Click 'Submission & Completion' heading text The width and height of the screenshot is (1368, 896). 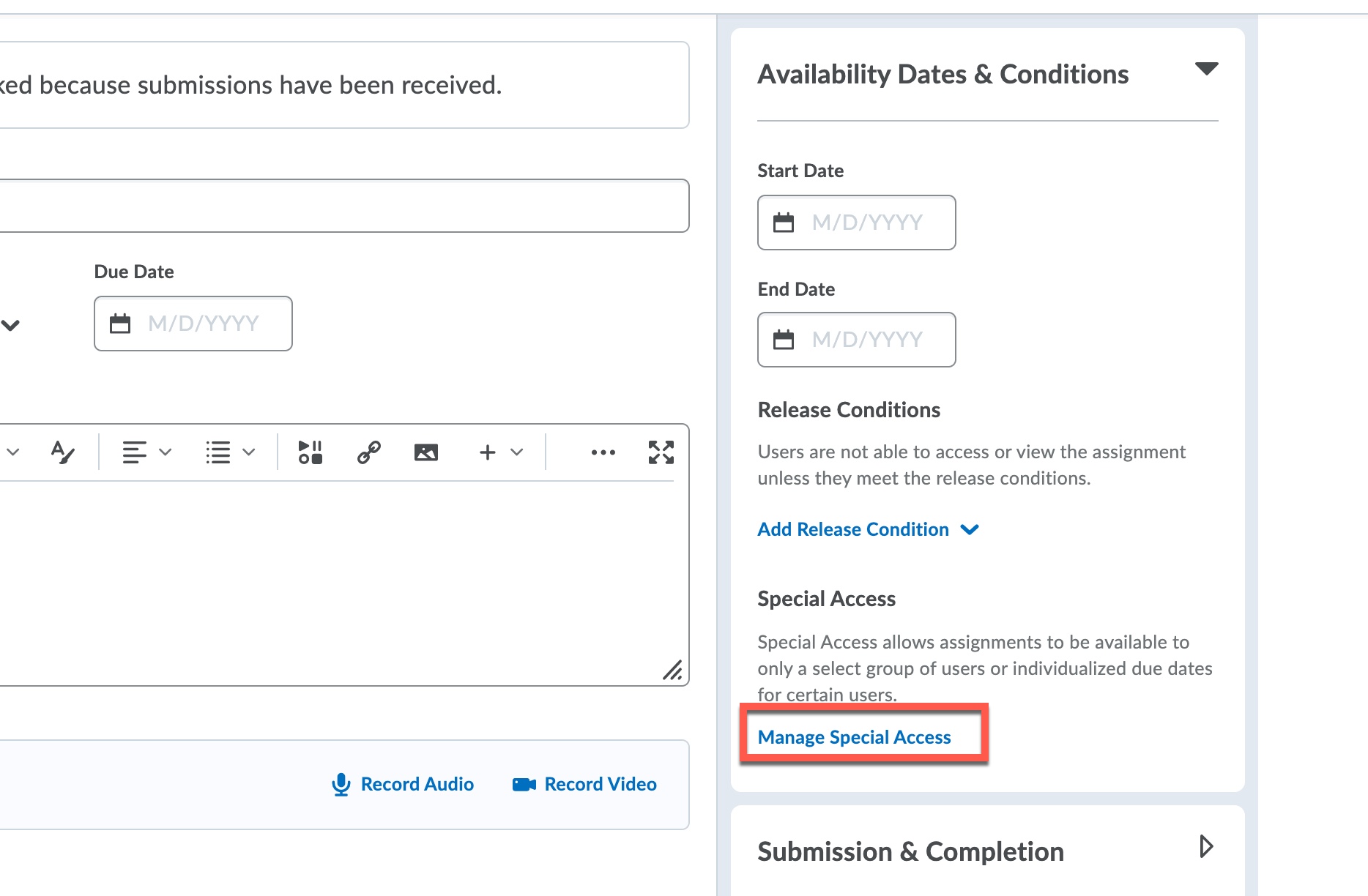click(x=911, y=852)
